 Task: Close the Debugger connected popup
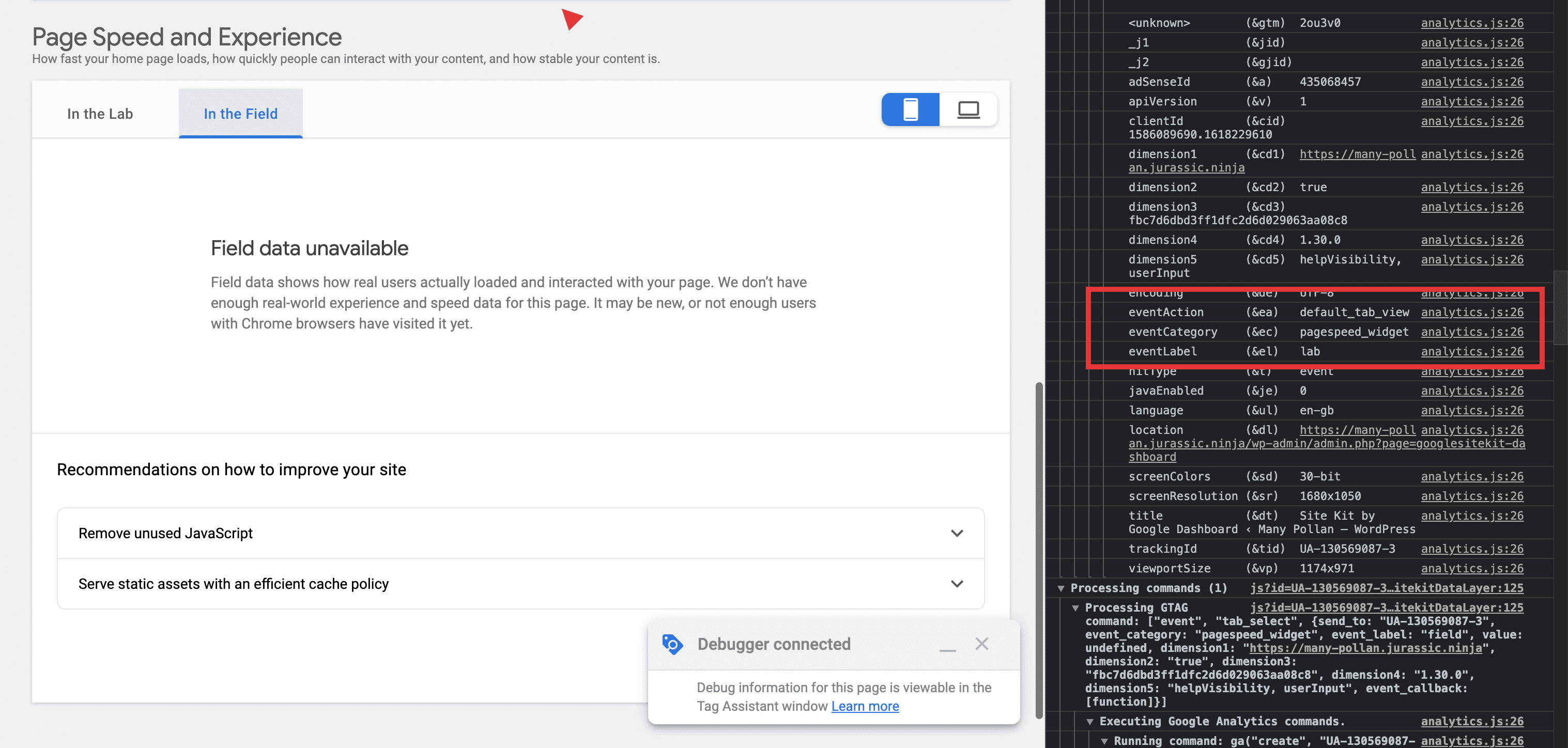point(982,644)
